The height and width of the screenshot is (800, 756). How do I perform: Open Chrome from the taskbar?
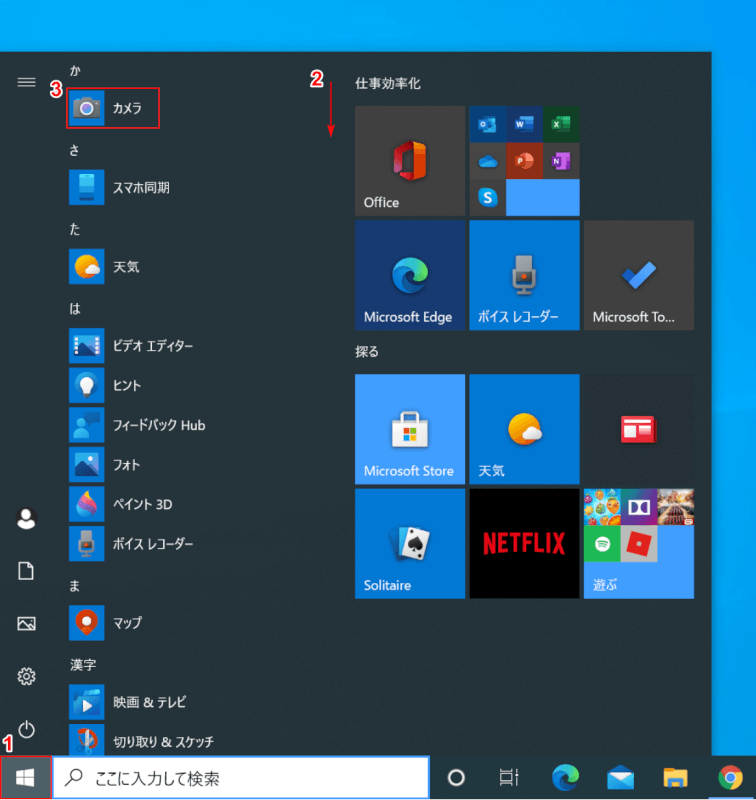(x=731, y=778)
